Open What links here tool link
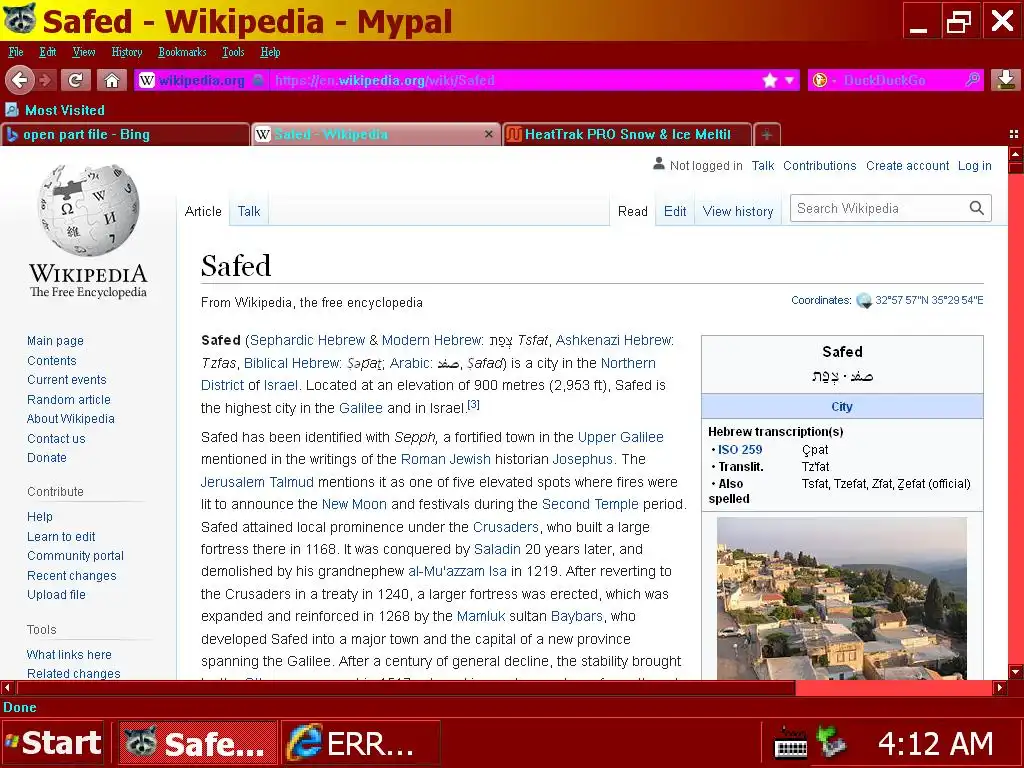Screen dimensions: 1024x768 [69, 654]
